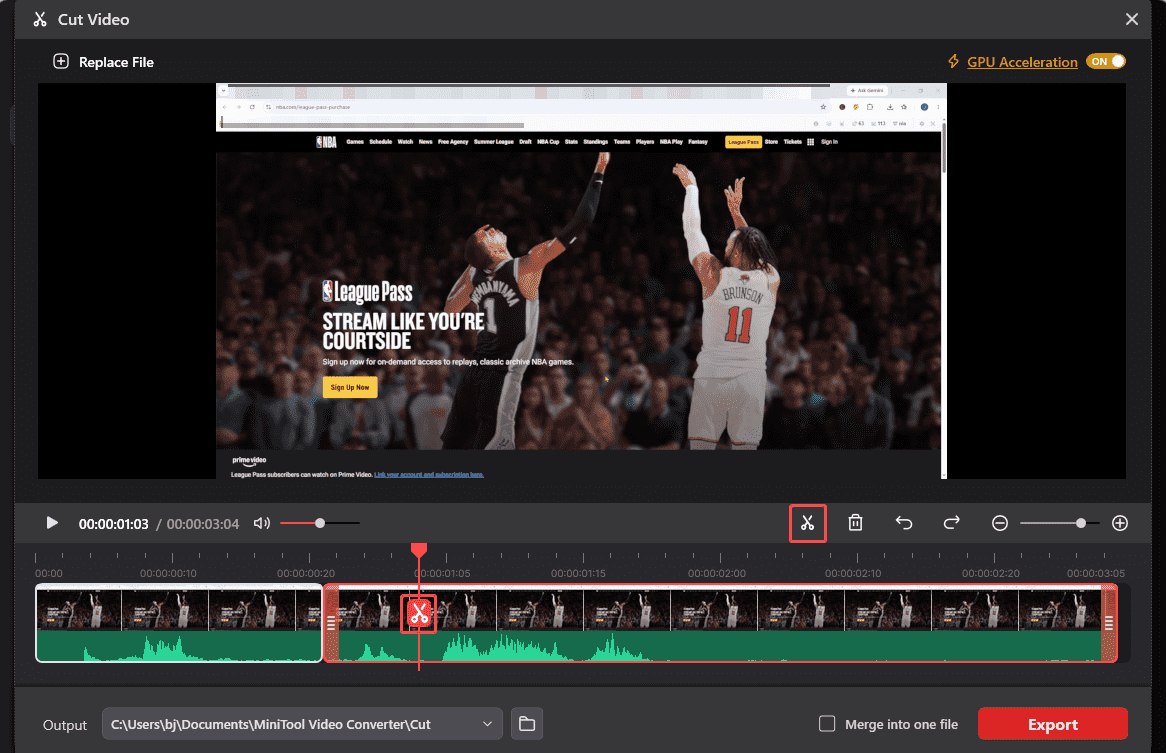Check Merge into one file
The image size is (1166, 753).
827,724
